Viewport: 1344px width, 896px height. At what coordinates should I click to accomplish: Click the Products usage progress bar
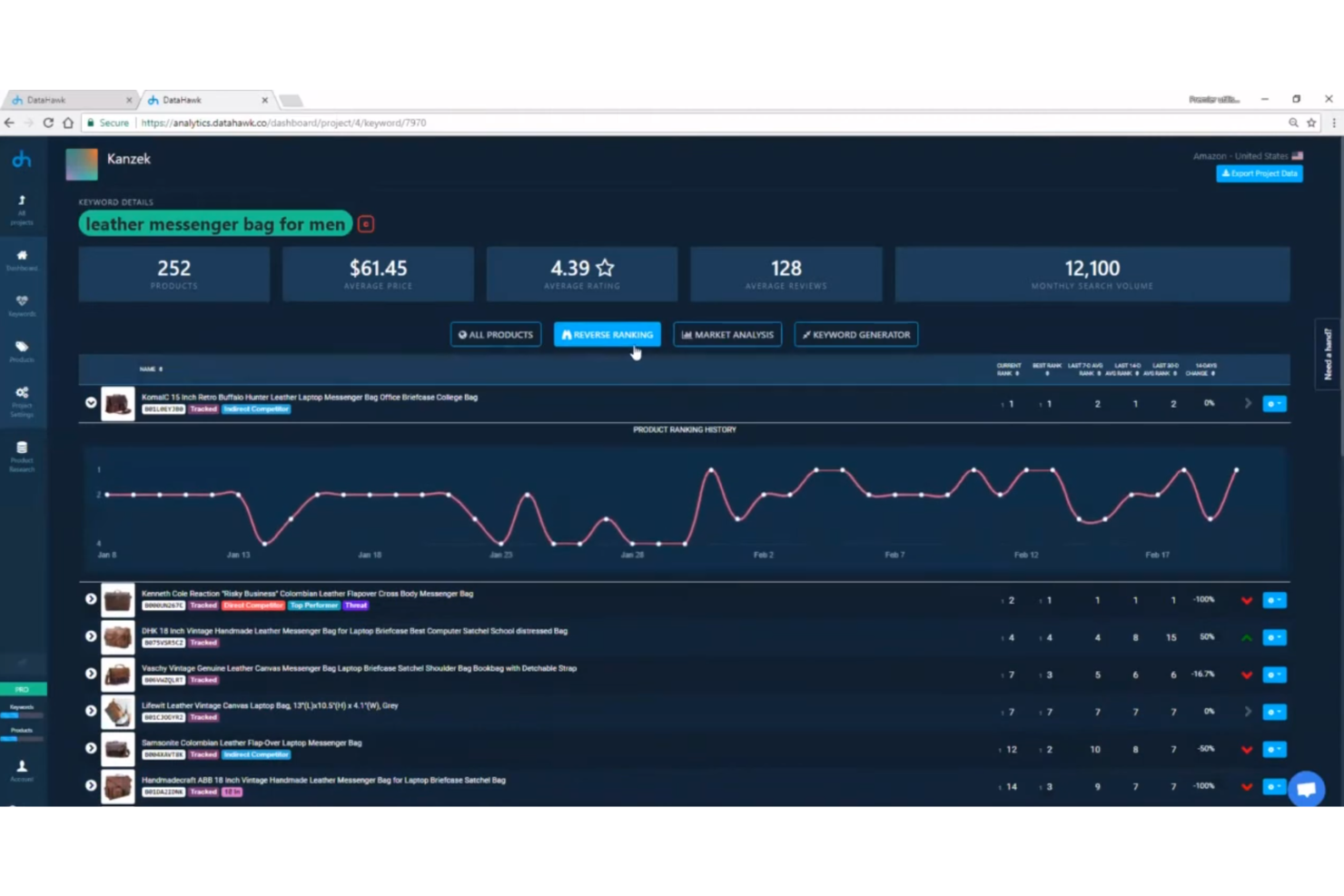coord(22,738)
